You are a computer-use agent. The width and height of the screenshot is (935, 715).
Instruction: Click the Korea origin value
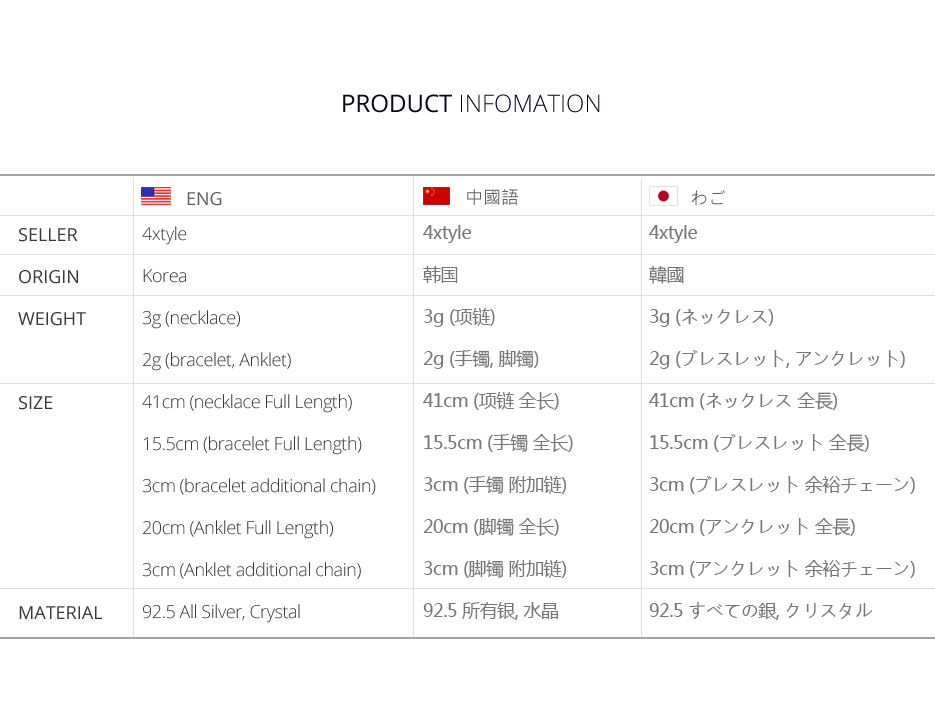164,276
